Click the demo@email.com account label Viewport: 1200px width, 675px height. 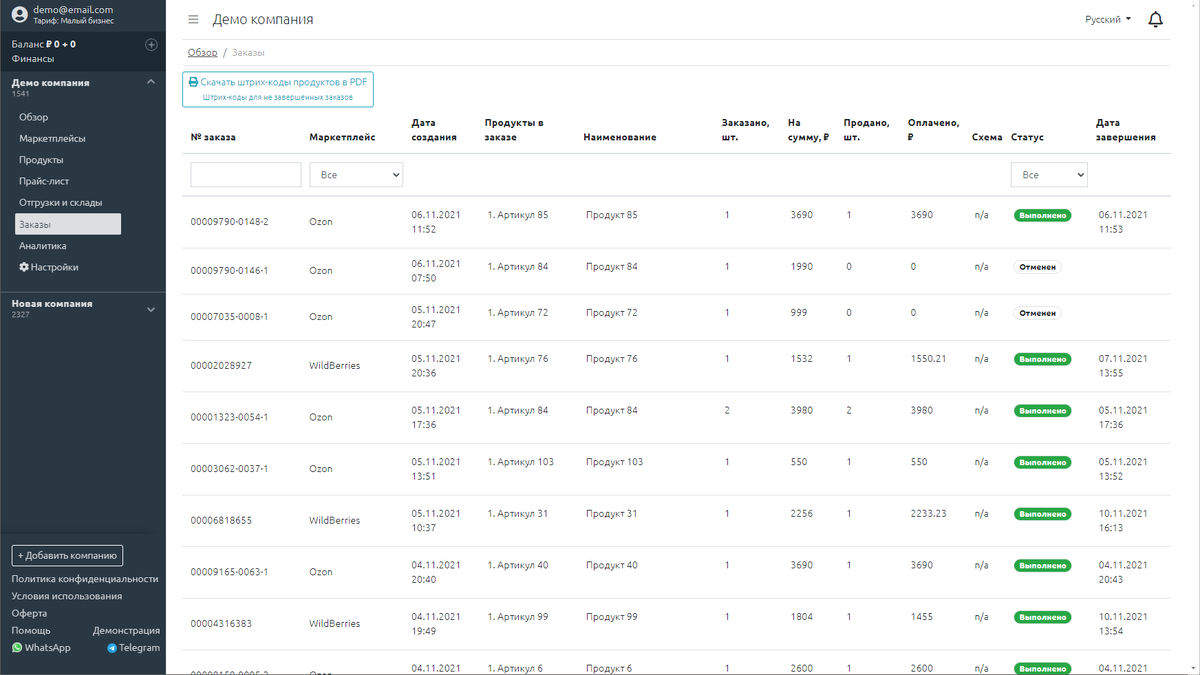pos(73,9)
